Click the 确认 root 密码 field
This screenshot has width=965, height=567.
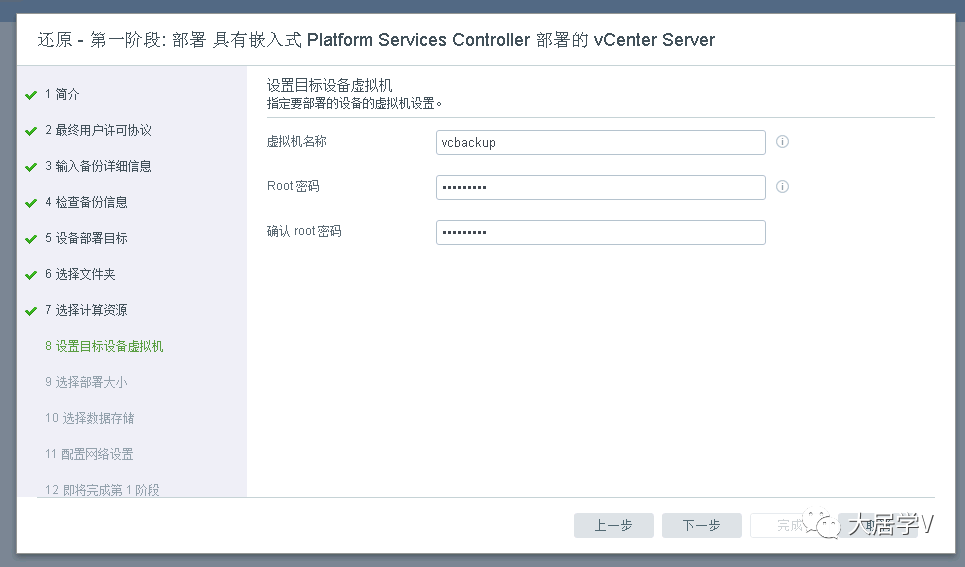600,232
